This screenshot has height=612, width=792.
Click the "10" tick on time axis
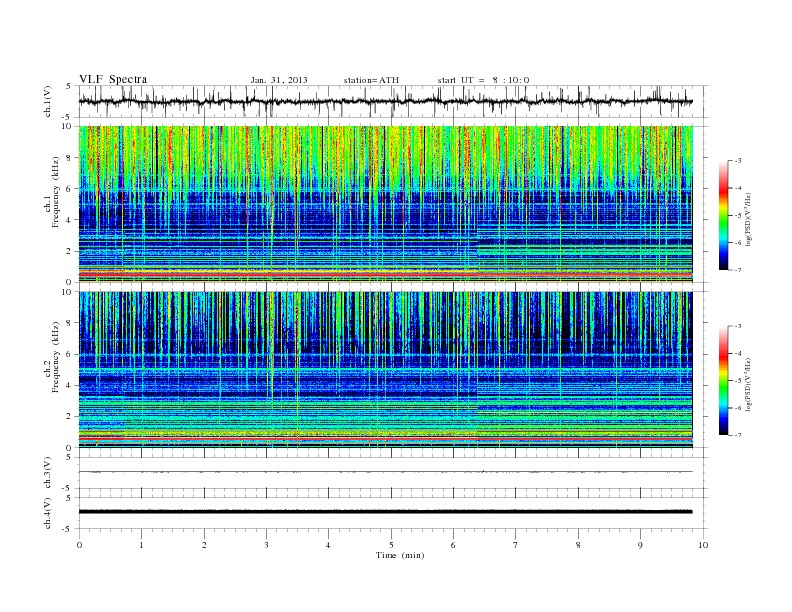703,545
